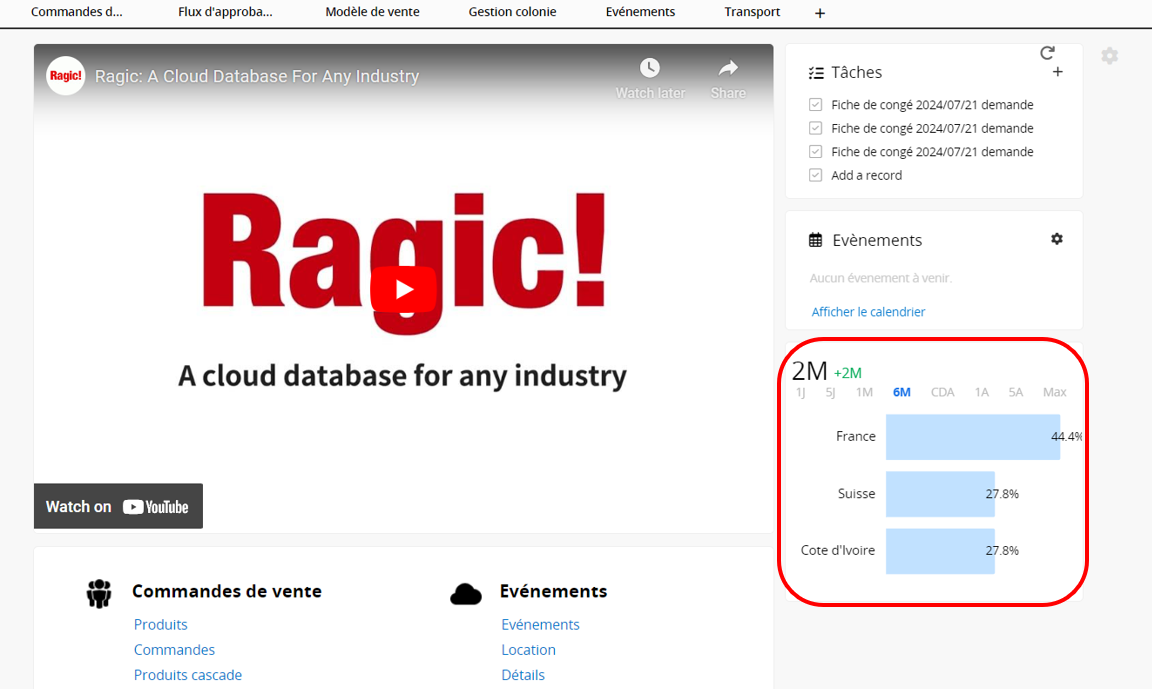This screenshot has height=689, width=1152.
Task: Click the Evènements widget title
Action: click(877, 240)
